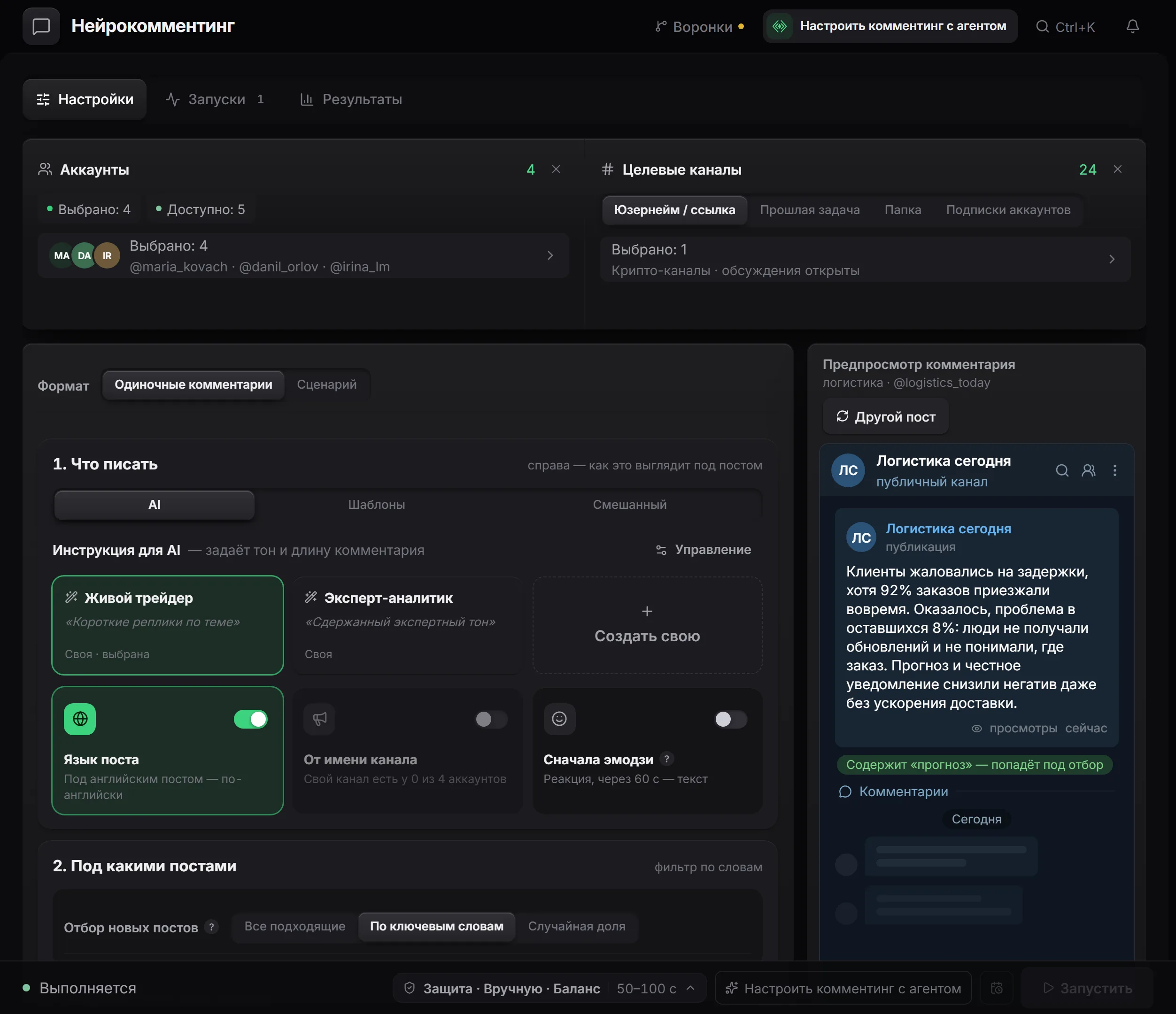Image resolution: width=1176 pixels, height=1014 pixels.
Task: Open the three-dot menu in channel preview
Action: pos(1114,470)
